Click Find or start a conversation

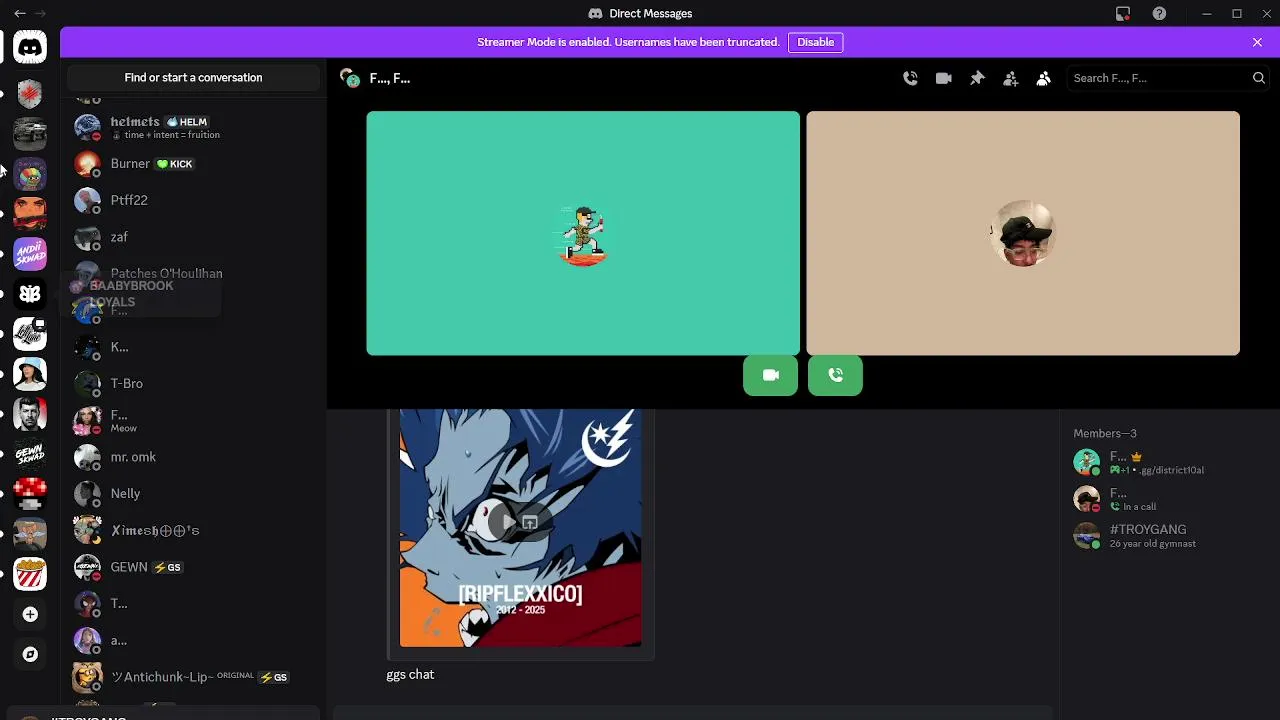pyautogui.click(x=193, y=78)
